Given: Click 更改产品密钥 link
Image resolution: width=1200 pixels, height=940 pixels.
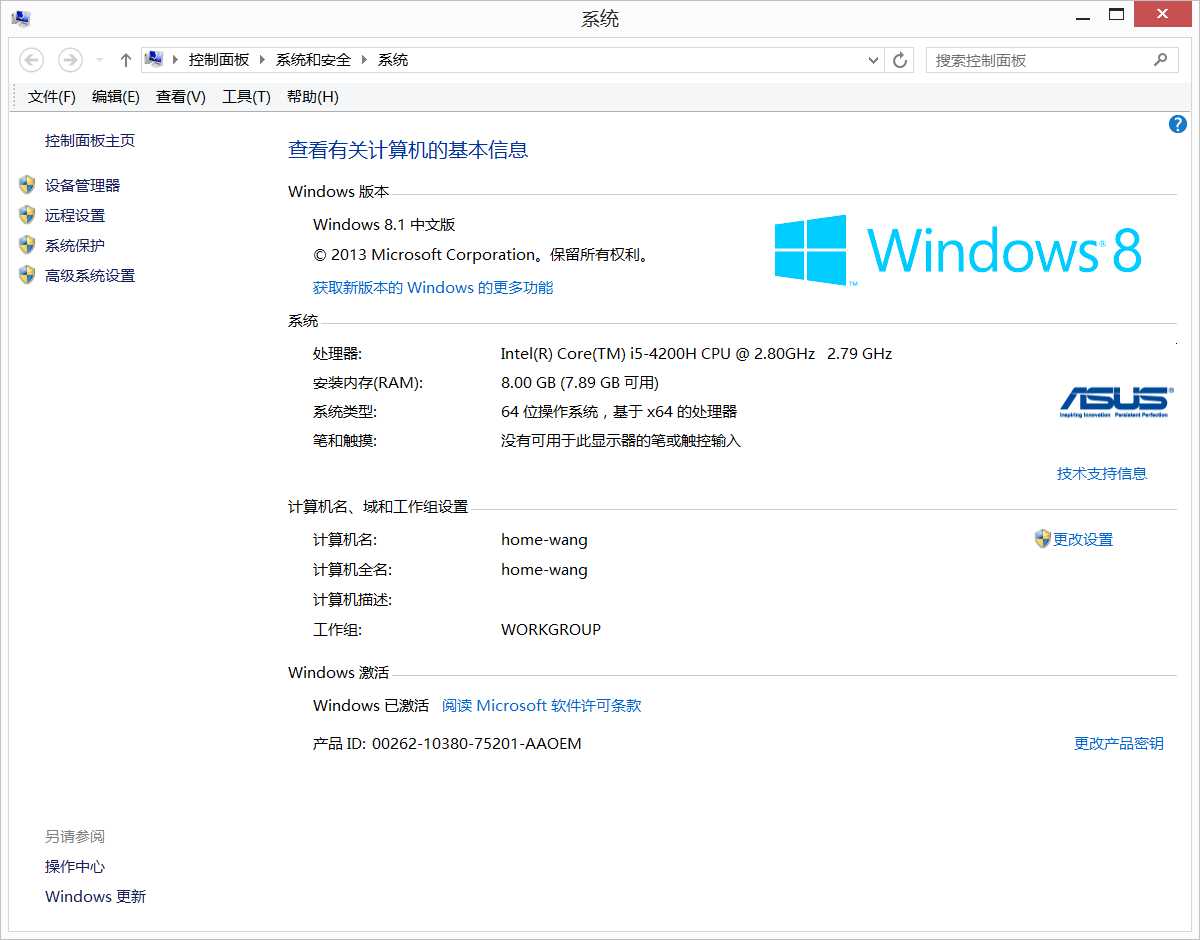Looking at the screenshot, I should pyautogui.click(x=1119, y=744).
